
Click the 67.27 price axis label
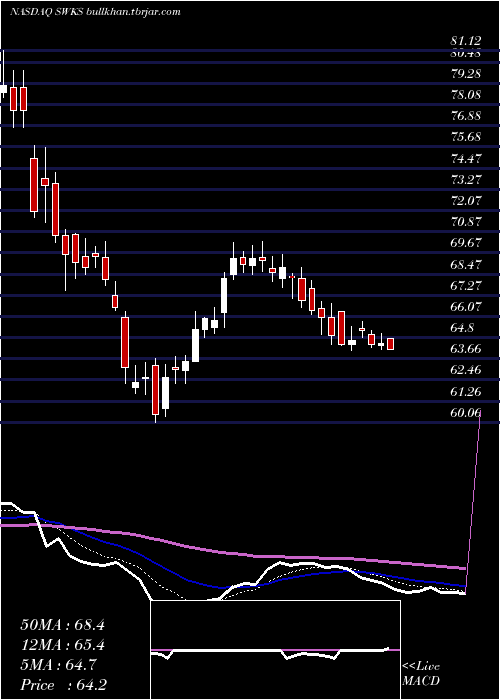point(466,285)
